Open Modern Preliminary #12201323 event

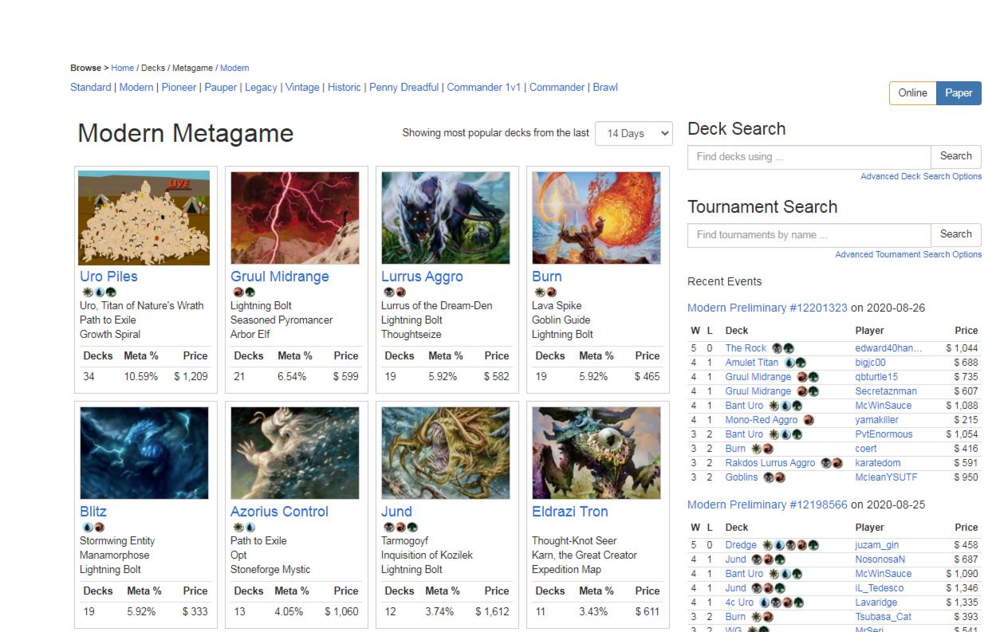coord(767,308)
